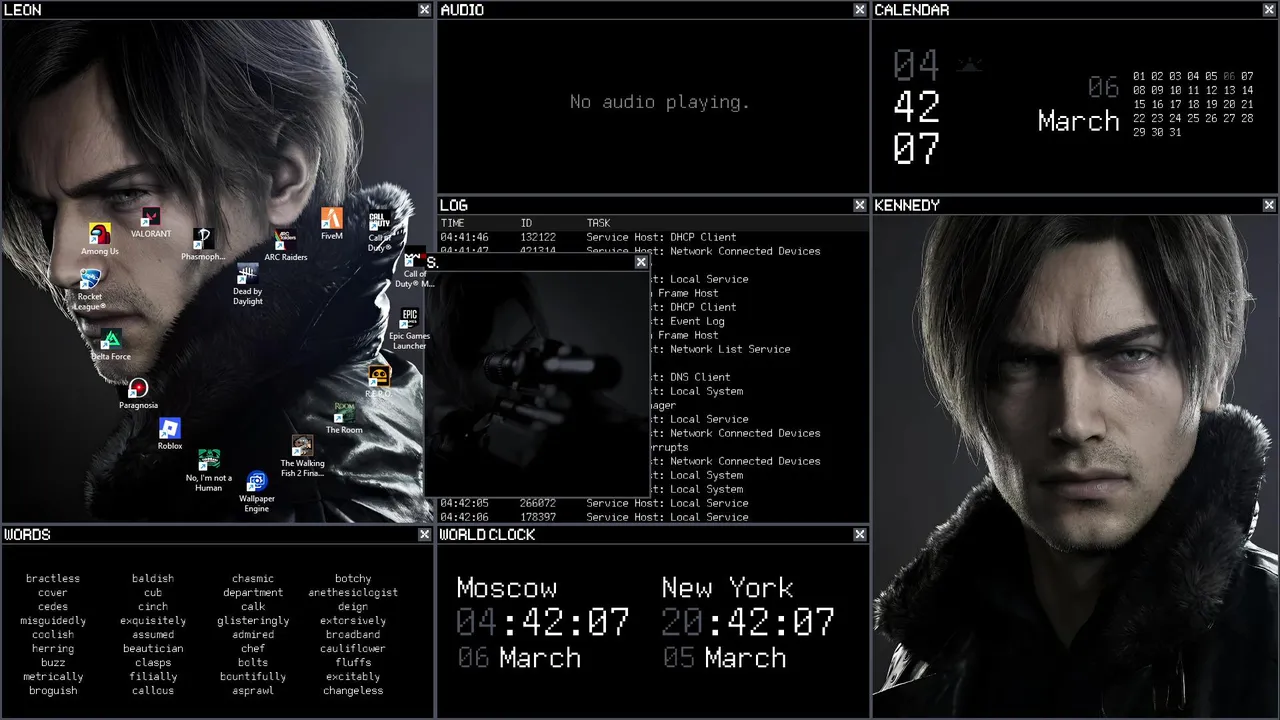Image resolution: width=1280 pixels, height=720 pixels.
Task: Launch VALORANT from the desktop
Action: coord(151,222)
